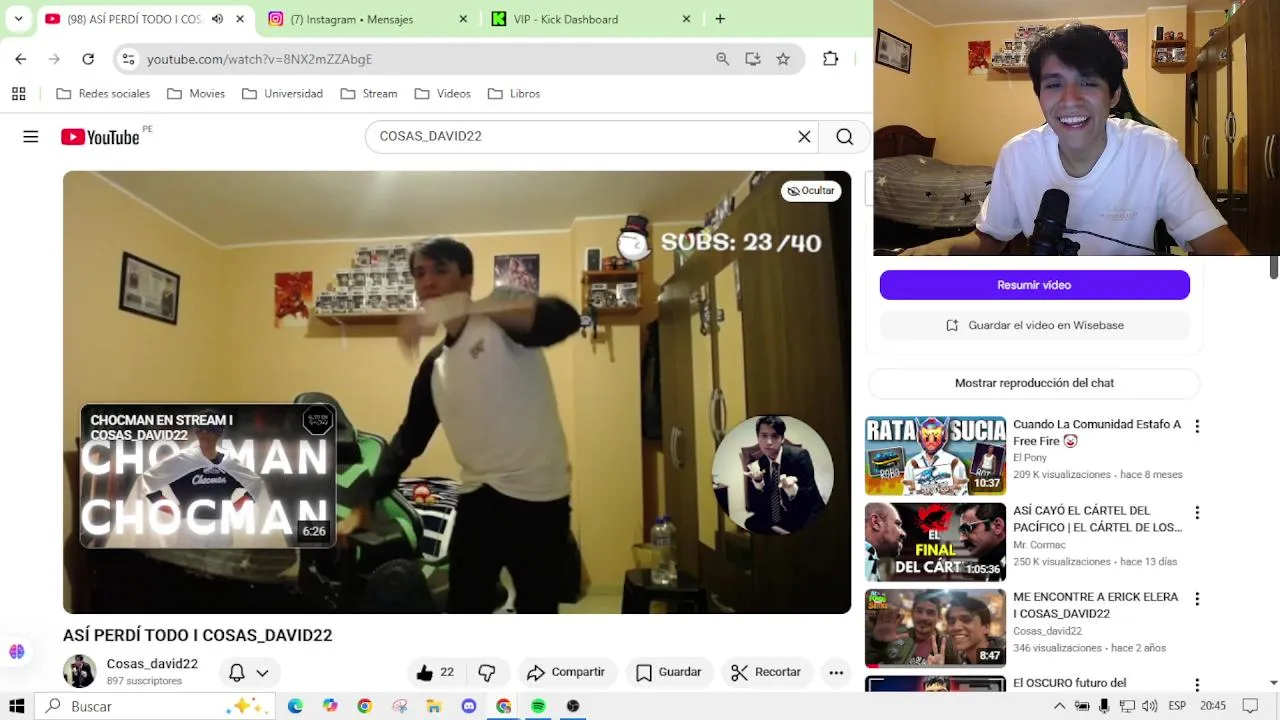The height and width of the screenshot is (720, 1280).
Task: Switch to the VIP Kick Dashboard tab
Action: click(590, 19)
